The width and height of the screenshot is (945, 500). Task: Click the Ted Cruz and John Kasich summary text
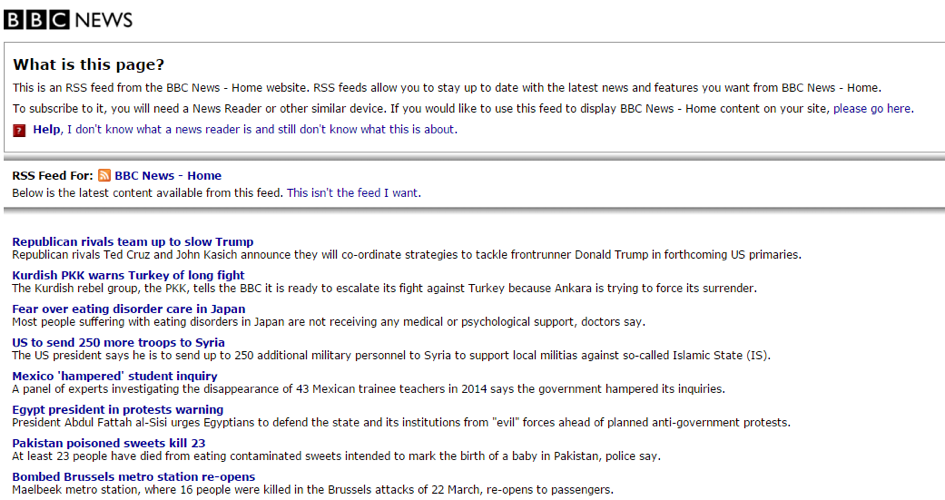pos(407,254)
